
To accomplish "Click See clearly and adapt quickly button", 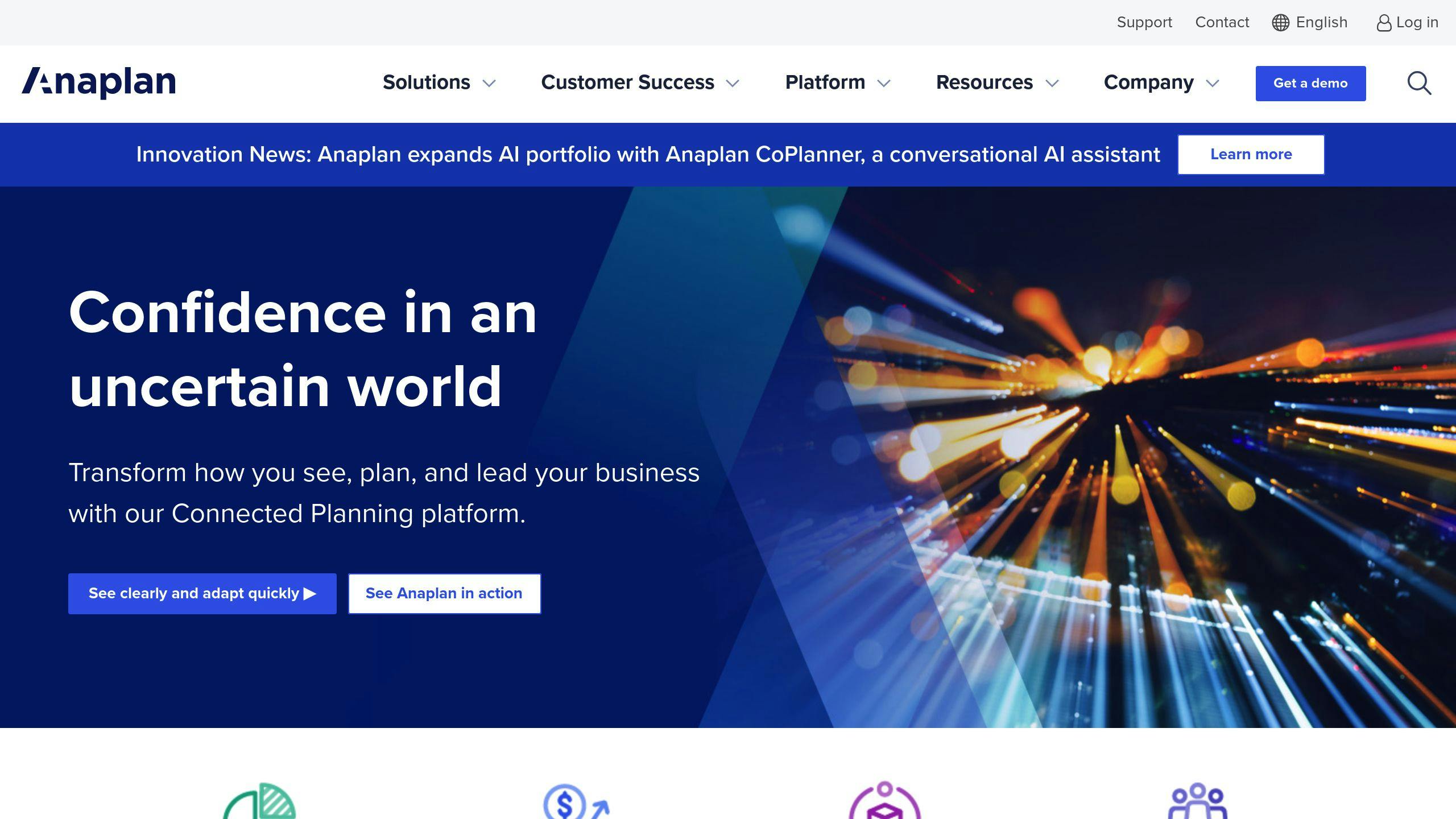I will [x=202, y=594].
